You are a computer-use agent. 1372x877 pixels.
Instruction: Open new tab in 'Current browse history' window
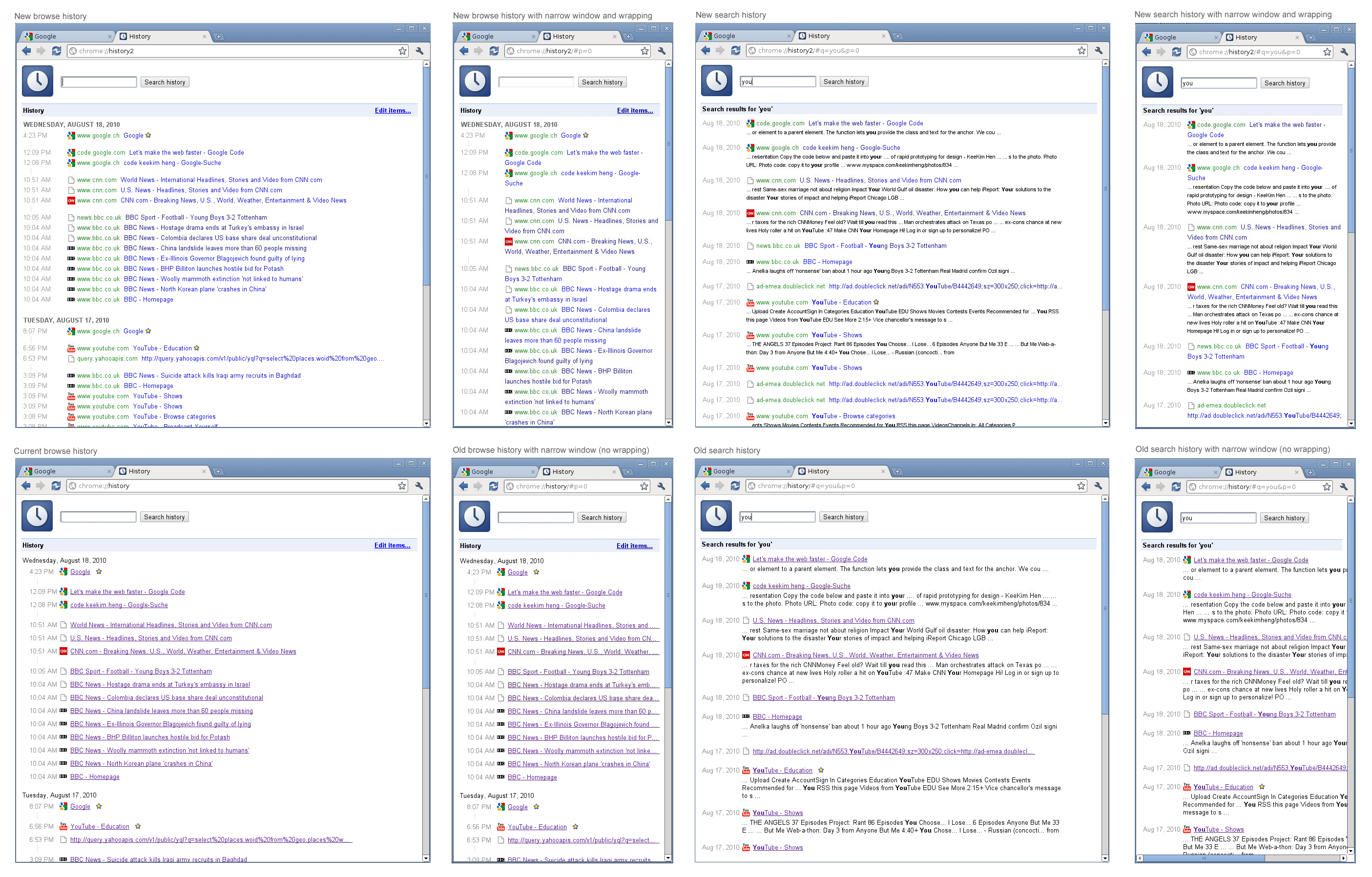[x=218, y=471]
